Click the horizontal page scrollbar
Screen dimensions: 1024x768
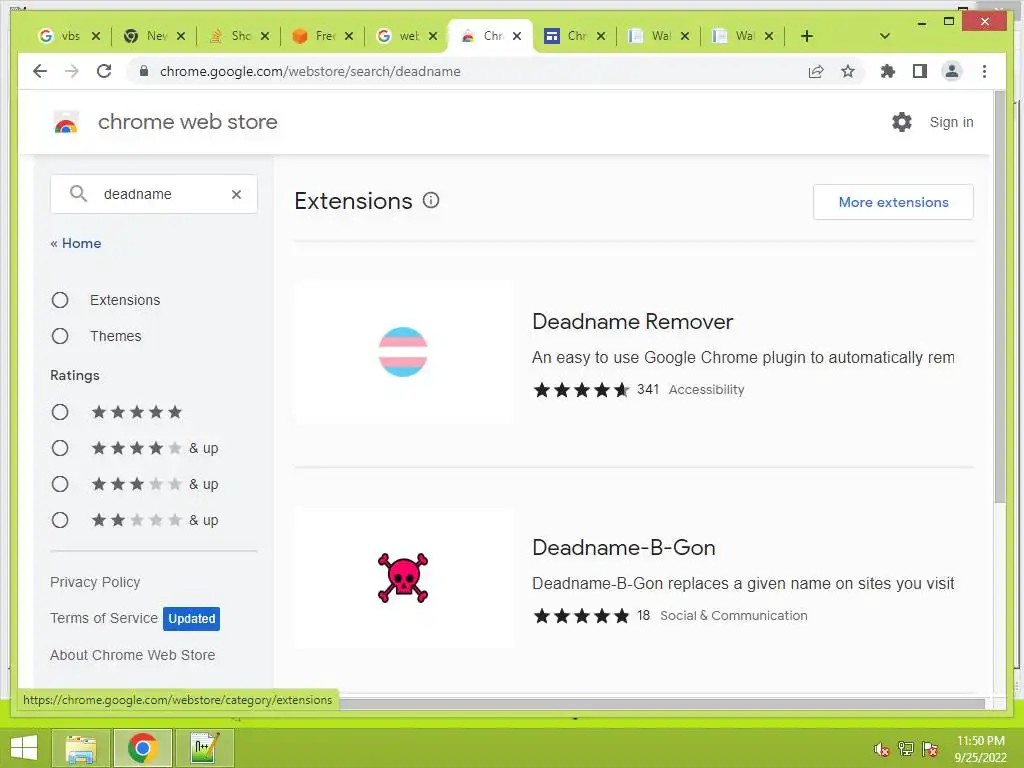pos(660,703)
